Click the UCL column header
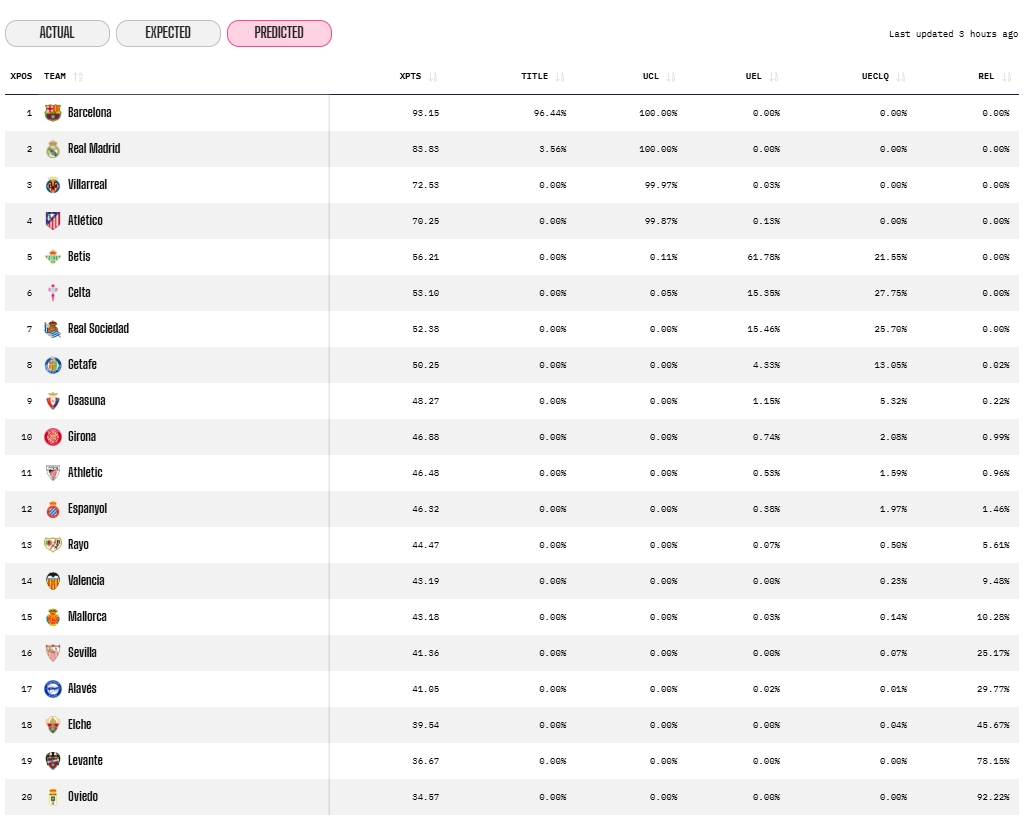The height and width of the screenshot is (818, 1027). click(x=651, y=77)
